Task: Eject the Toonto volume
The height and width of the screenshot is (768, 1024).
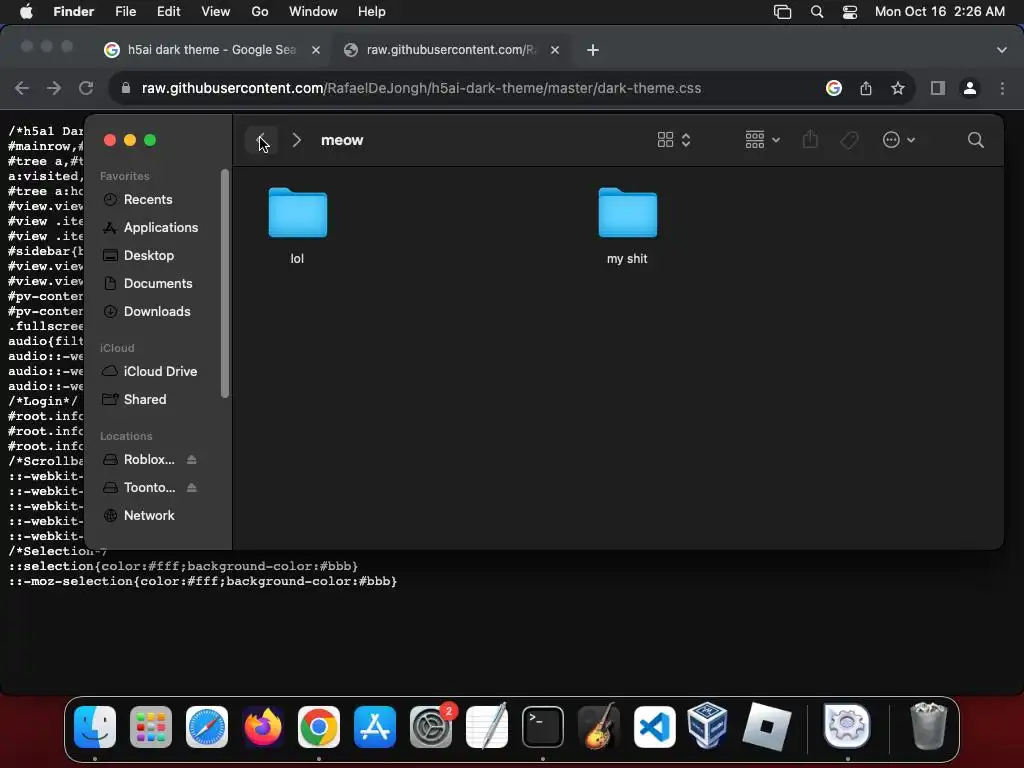Action: tap(191, 488)
